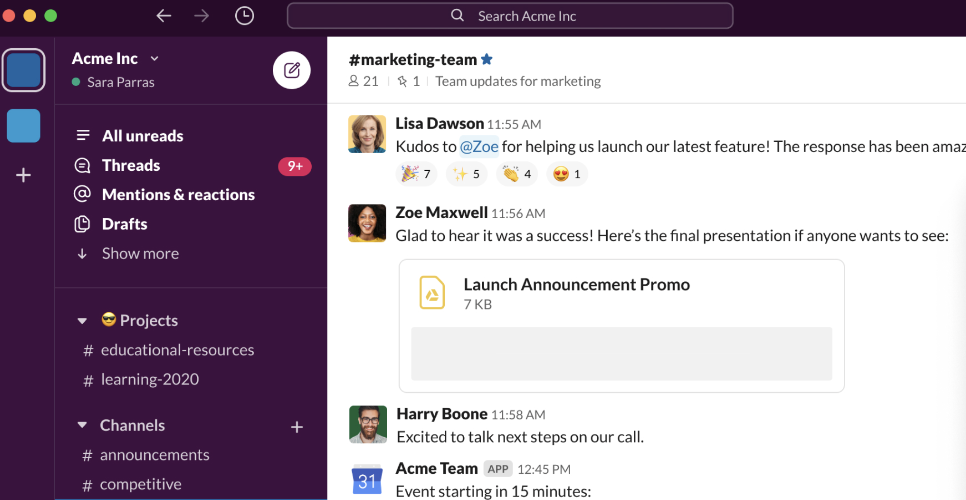Viewport: 966px width, 500px height.
Task: Go forward with the right arrow
Action: [201, 16]
